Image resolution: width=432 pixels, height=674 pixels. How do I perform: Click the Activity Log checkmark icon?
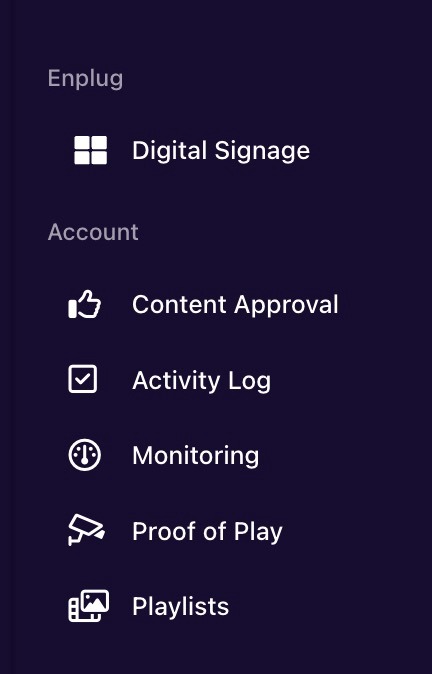coord(83,379)
